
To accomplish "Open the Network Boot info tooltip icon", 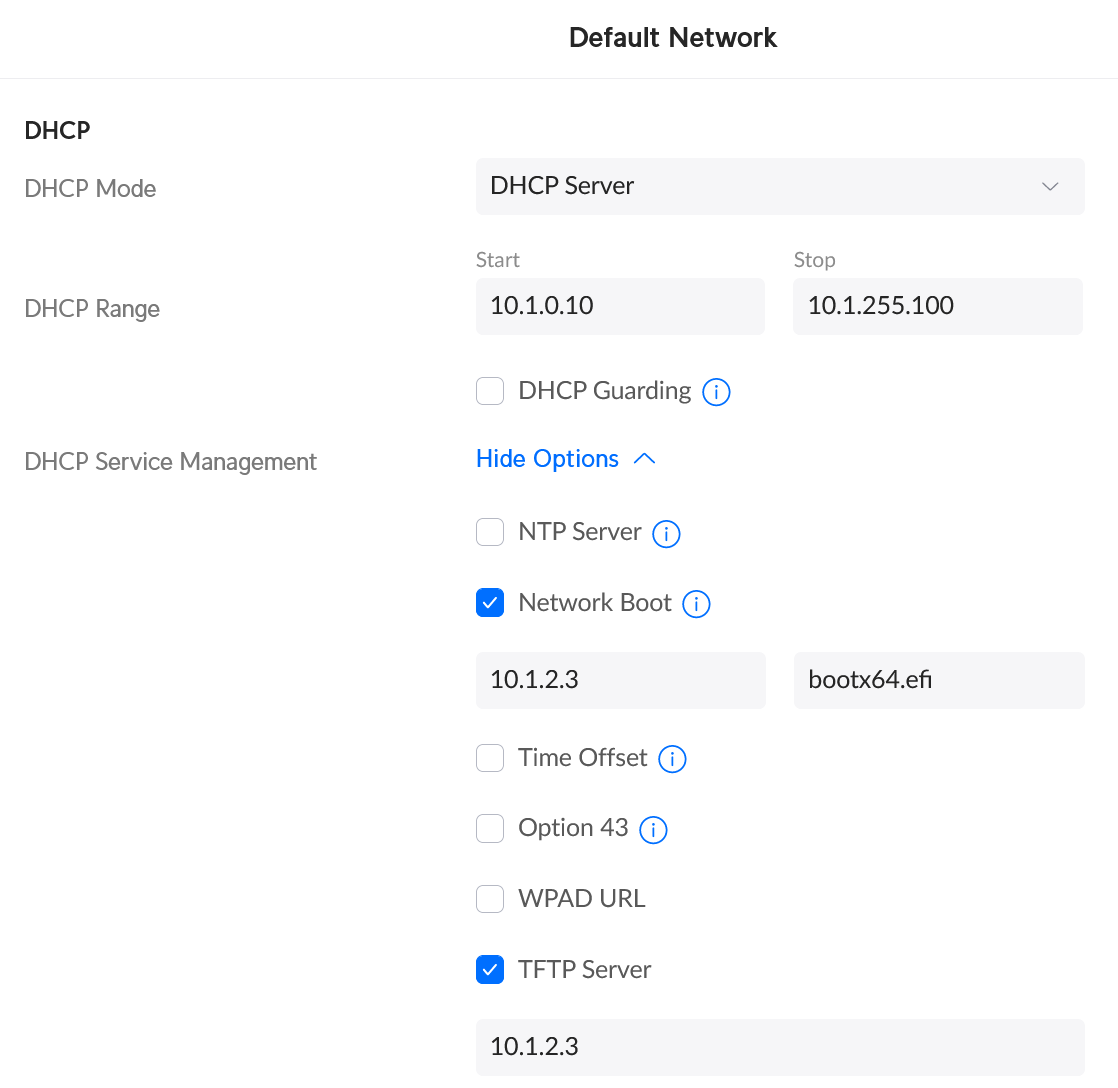I will [x=696, y=604].
